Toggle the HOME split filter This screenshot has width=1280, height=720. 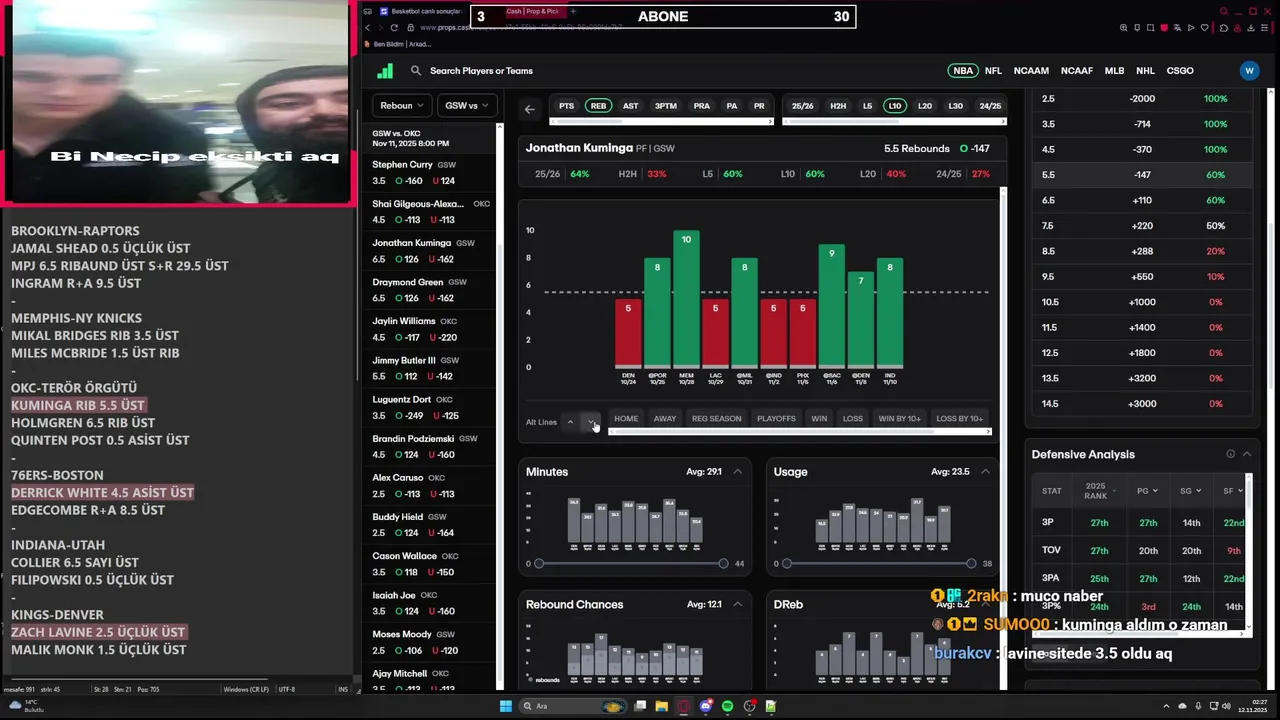[x=626, y=419]
